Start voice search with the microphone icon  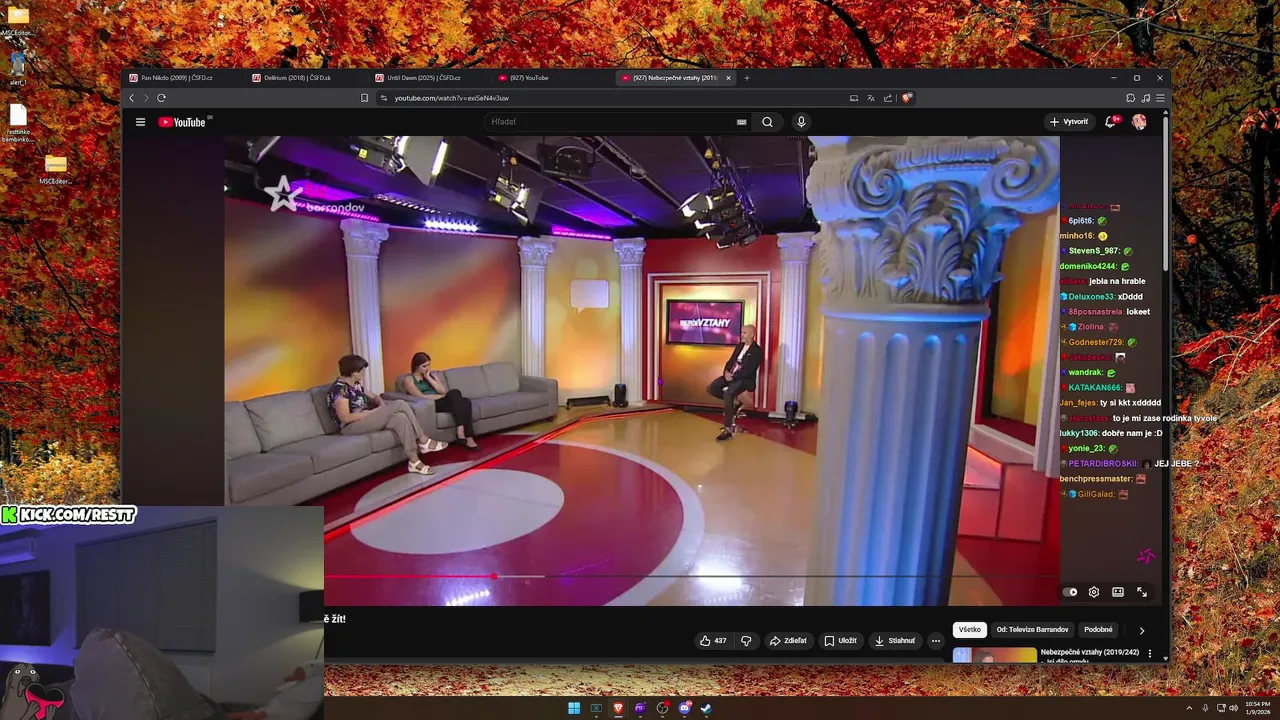tap(801, 122)
